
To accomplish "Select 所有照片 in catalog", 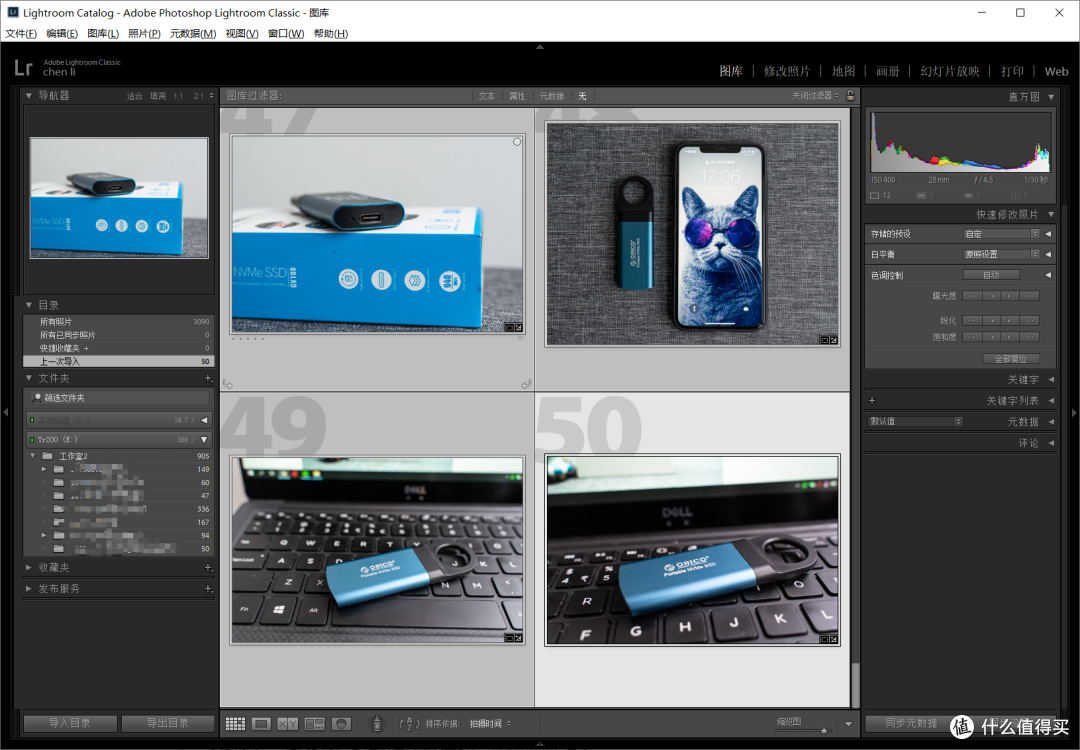I will coord(118,322).
